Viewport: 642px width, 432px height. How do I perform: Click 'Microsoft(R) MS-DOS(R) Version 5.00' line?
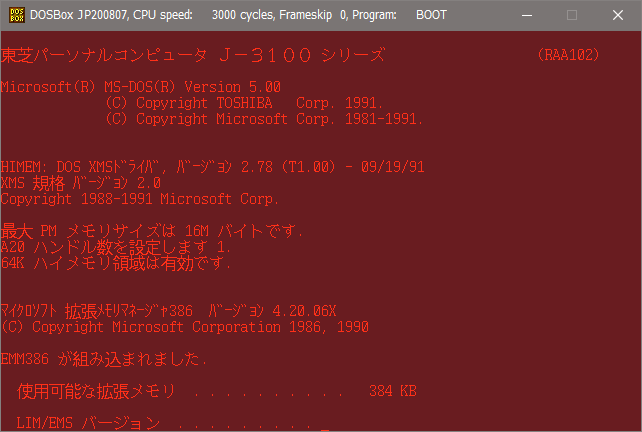(141, 87)
